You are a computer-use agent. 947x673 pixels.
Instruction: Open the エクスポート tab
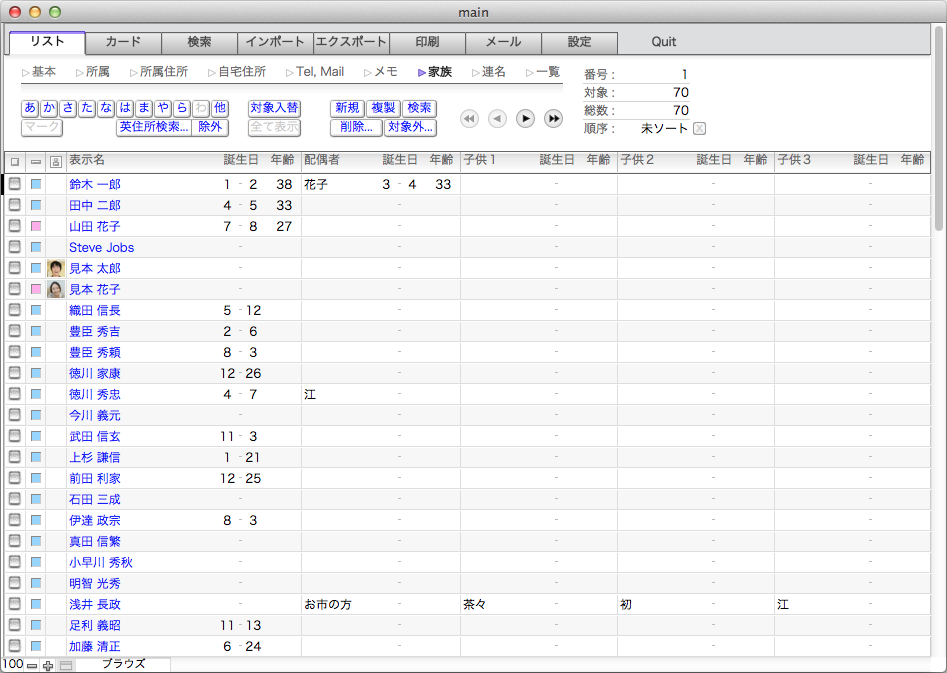(x=351, y=42)
